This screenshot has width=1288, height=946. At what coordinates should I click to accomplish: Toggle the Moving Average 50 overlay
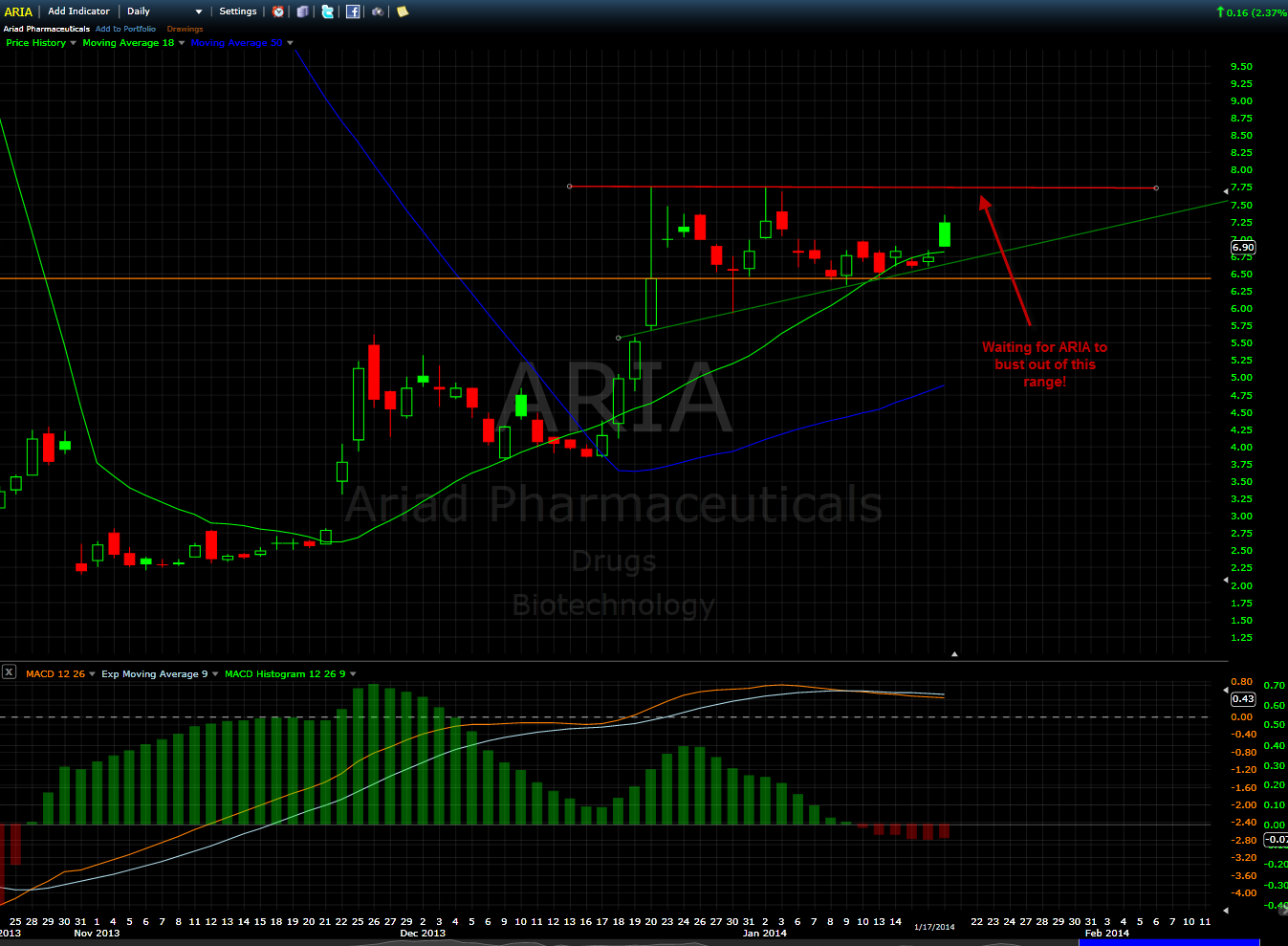coord(236,42)
